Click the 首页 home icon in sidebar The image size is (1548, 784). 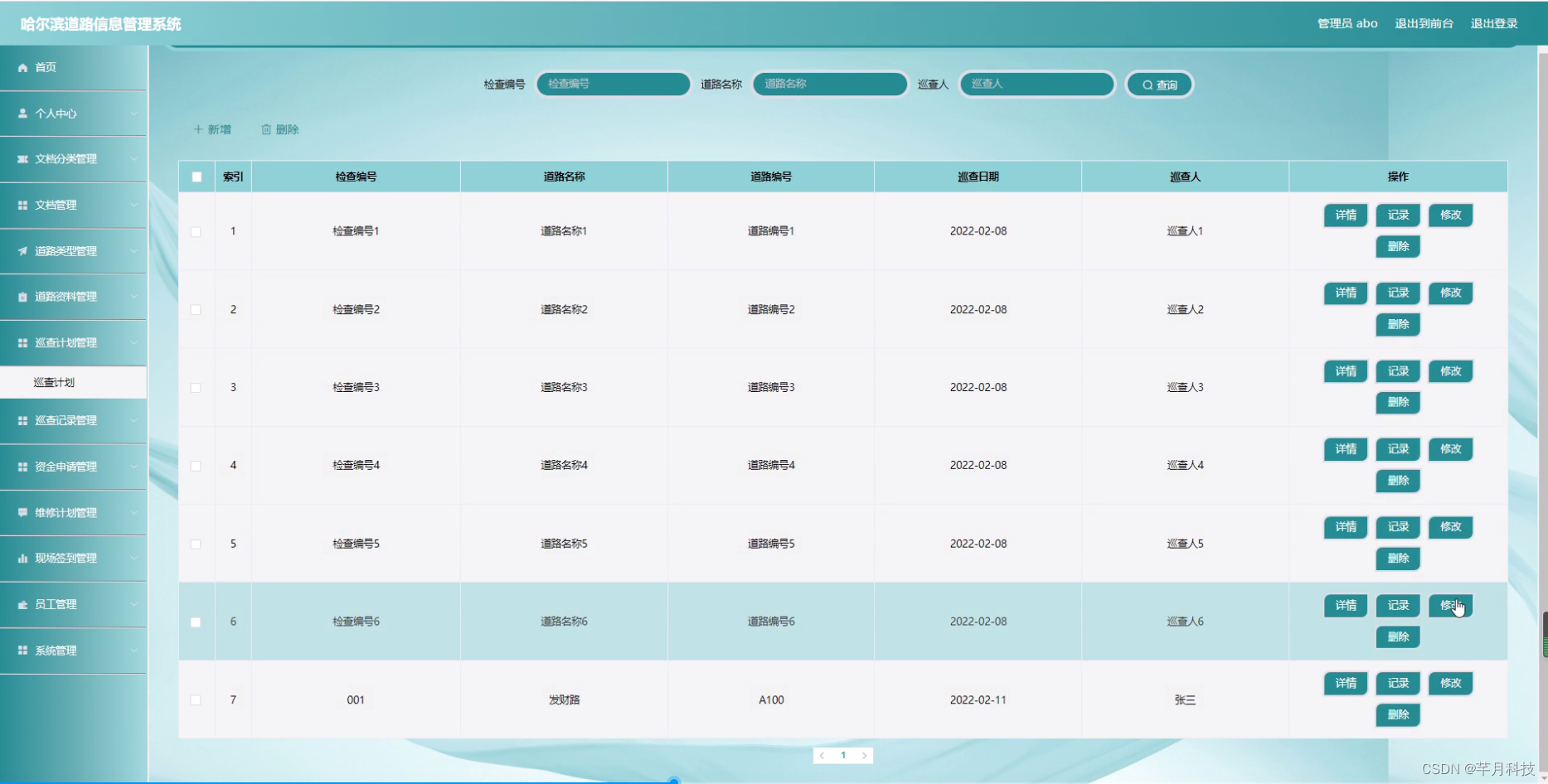[x=22, y=67]
